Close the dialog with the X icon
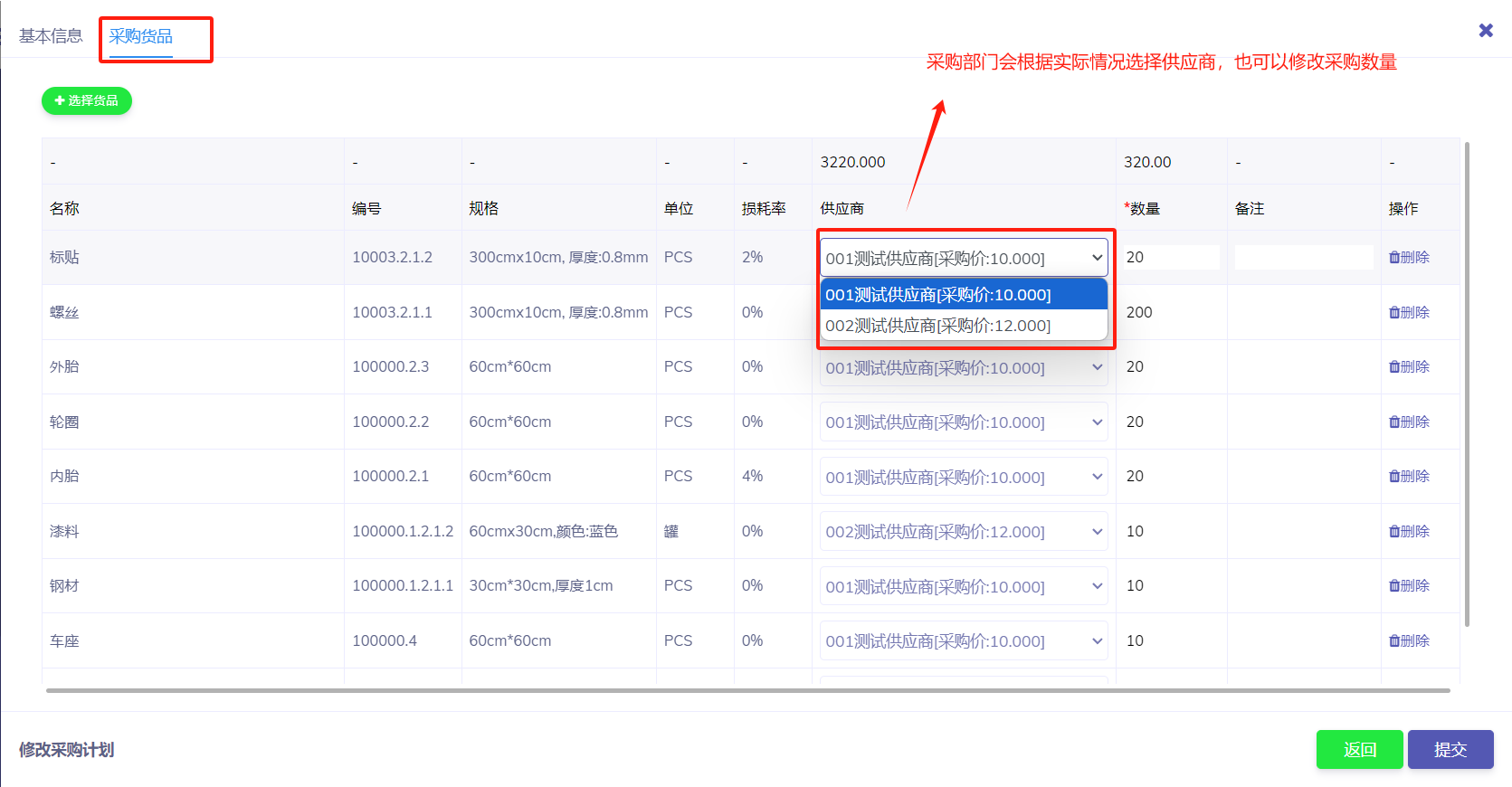The width and height of the screenshot is (1512, 787). [1485, 31]
